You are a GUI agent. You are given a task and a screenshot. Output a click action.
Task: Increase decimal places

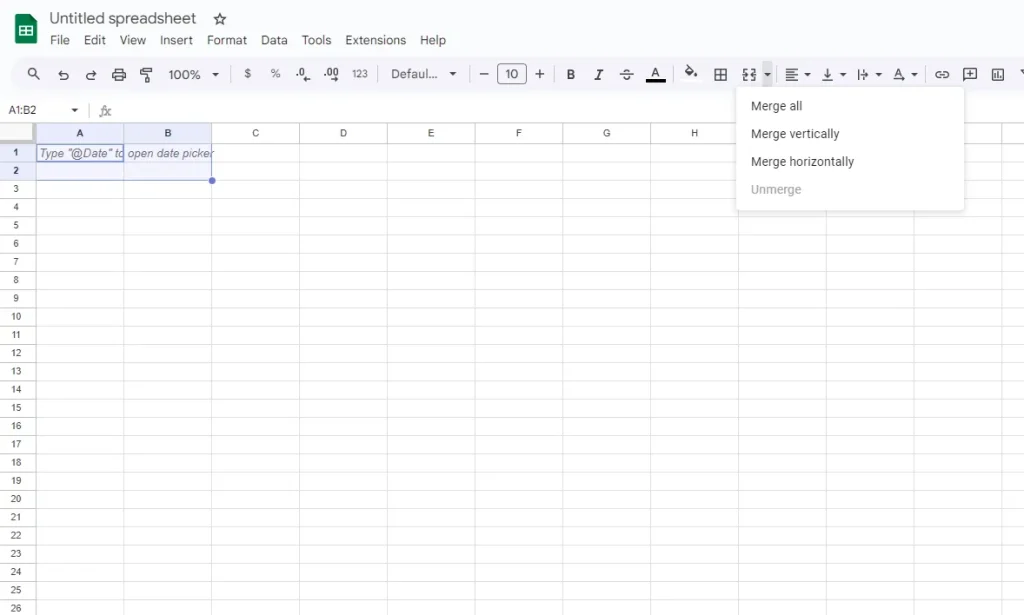[331, 74]
